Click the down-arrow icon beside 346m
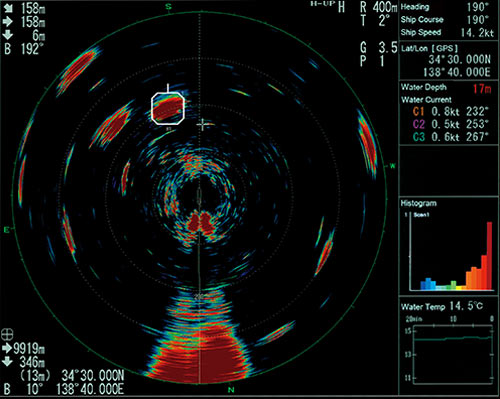500x399 pixels. click(x=7, y=362)
